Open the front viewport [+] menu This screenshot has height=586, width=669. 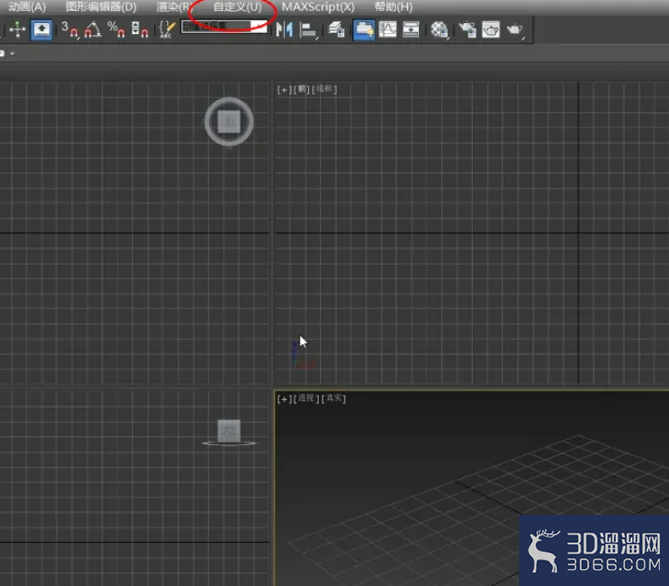click(284, 90)
